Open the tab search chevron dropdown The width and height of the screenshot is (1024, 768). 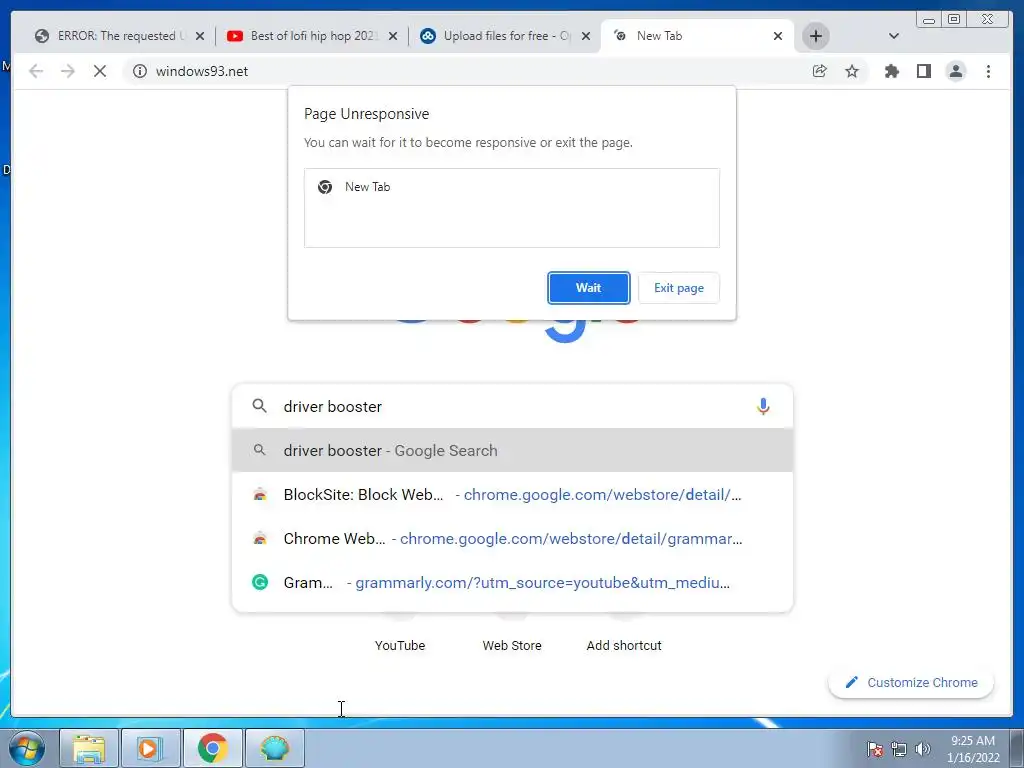pyautogui.click(x=894, y=36)
